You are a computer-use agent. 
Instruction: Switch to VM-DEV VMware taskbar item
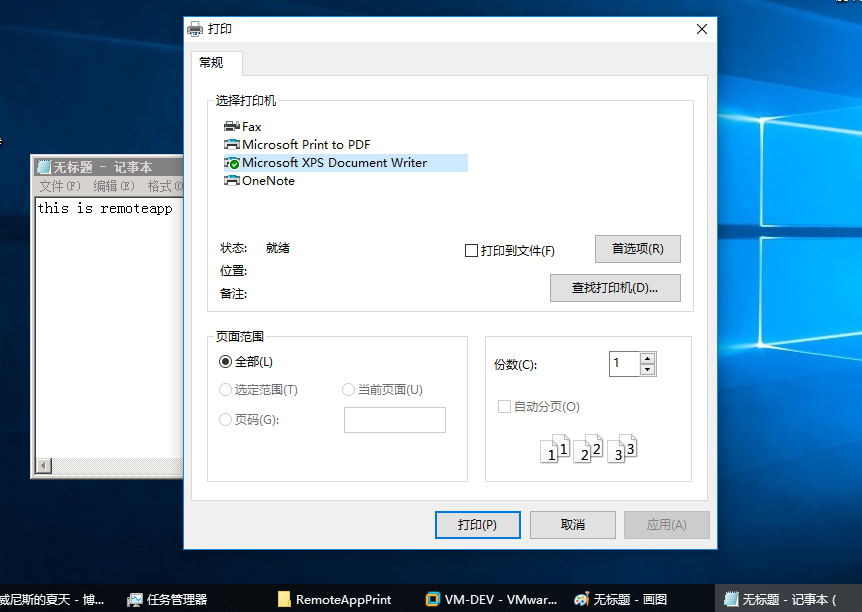491,599
